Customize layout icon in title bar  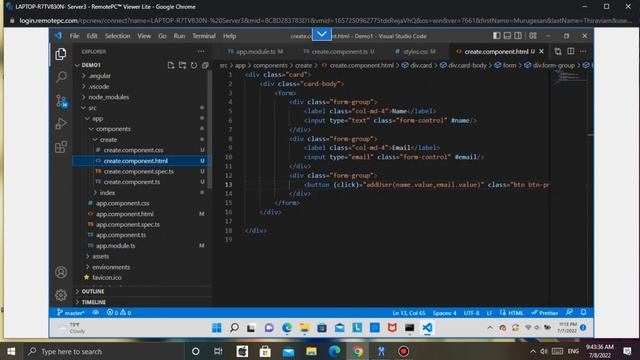point(533,36)
